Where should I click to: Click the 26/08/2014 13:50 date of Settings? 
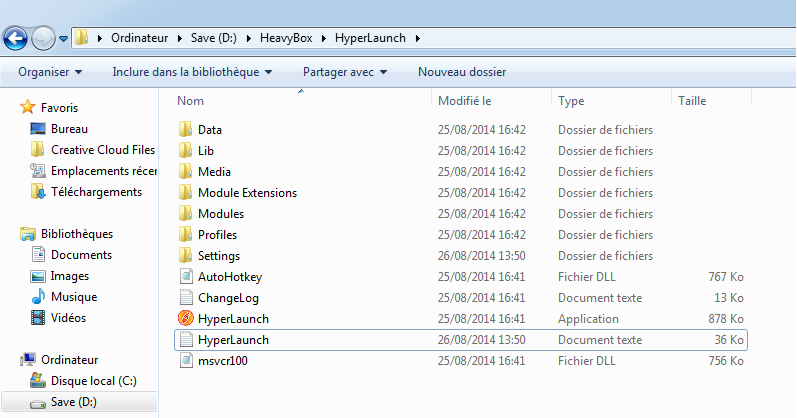pyautogui.click(x=481, y=256)
